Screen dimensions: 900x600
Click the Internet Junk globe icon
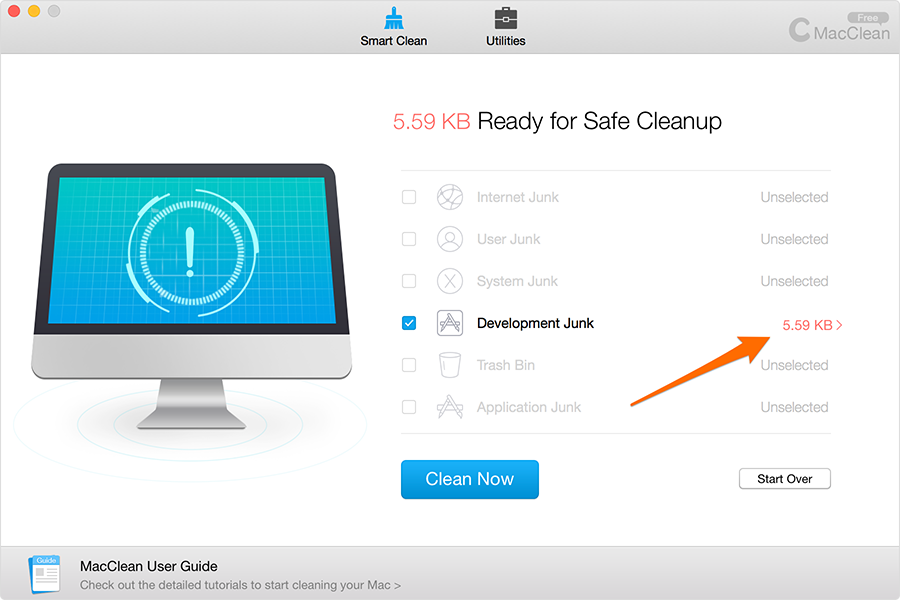449,197
